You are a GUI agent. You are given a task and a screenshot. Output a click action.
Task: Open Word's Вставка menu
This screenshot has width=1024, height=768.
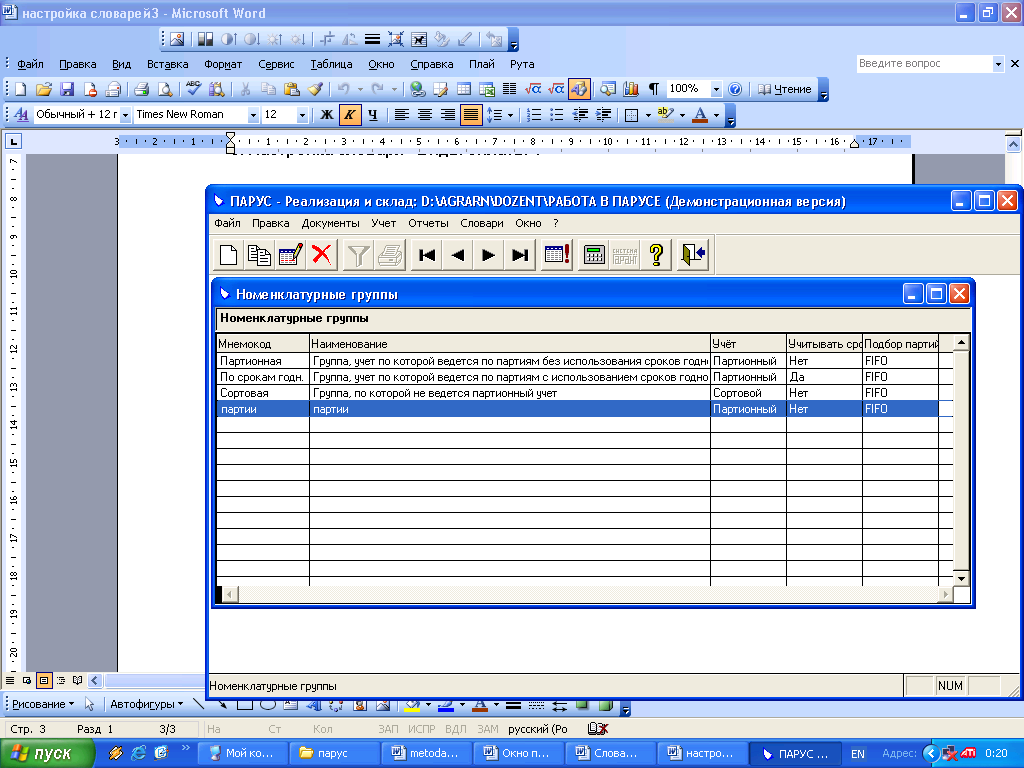coord(167,64)
